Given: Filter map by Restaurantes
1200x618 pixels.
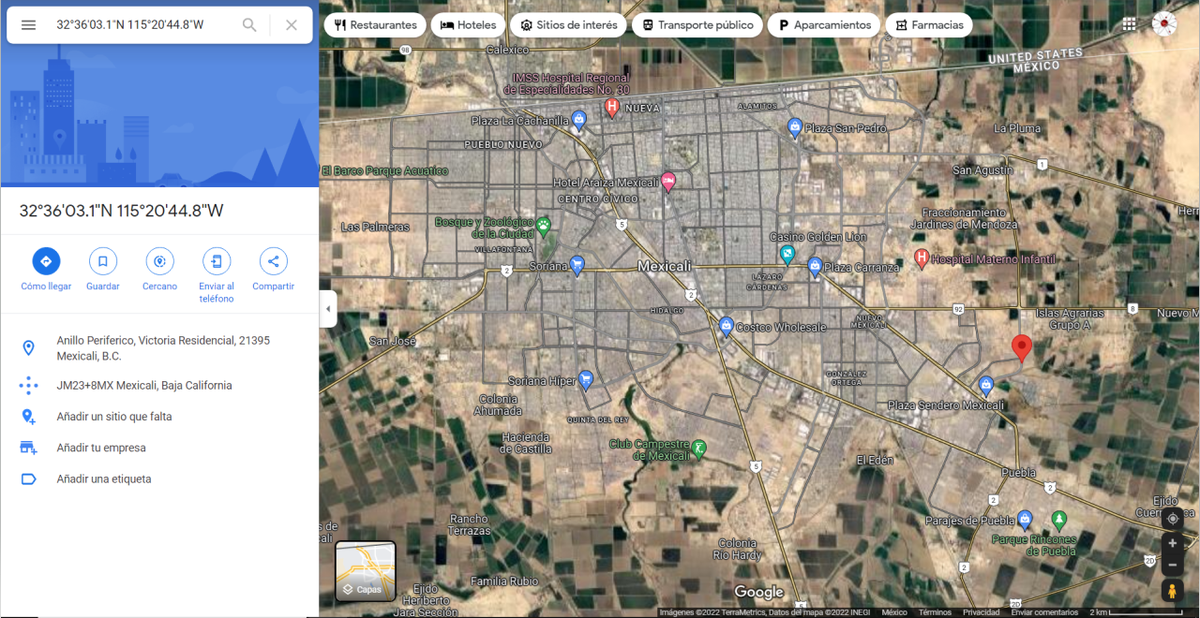Looking at the screenshot, I should (x=375, y=25).
